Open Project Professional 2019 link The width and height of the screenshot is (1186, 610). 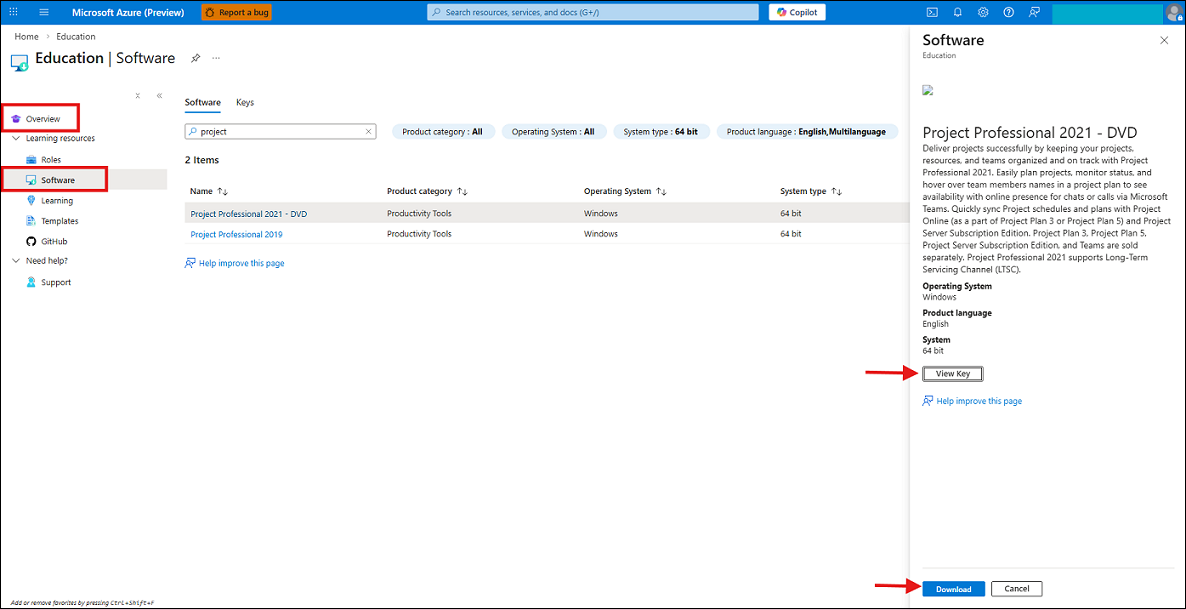236,234
